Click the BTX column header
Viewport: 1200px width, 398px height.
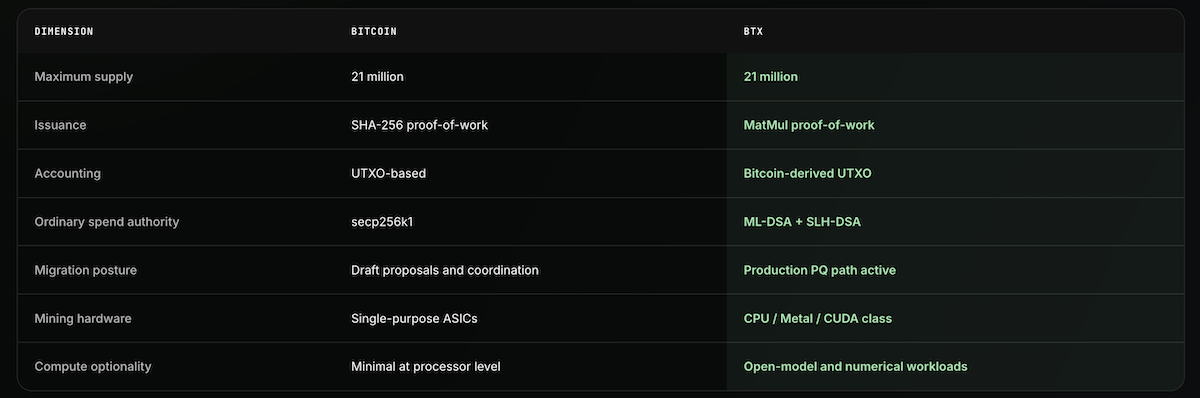pos(754,31)
